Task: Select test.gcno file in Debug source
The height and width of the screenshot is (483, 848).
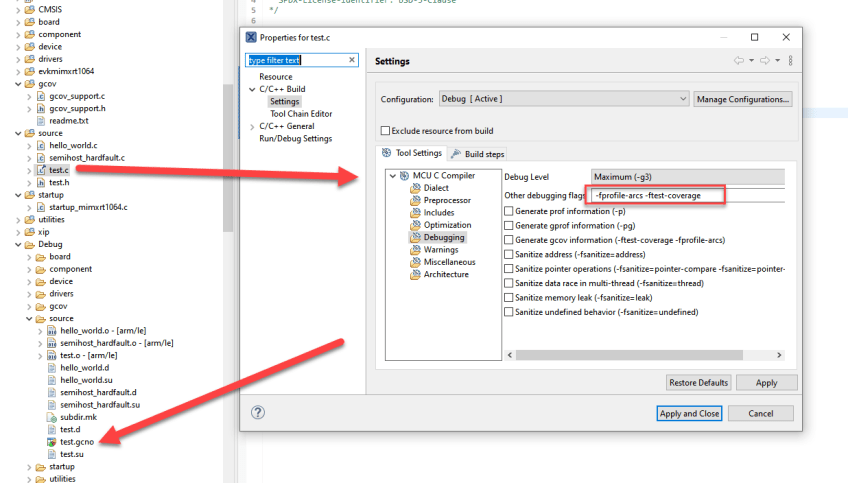Action: [76, 441]
